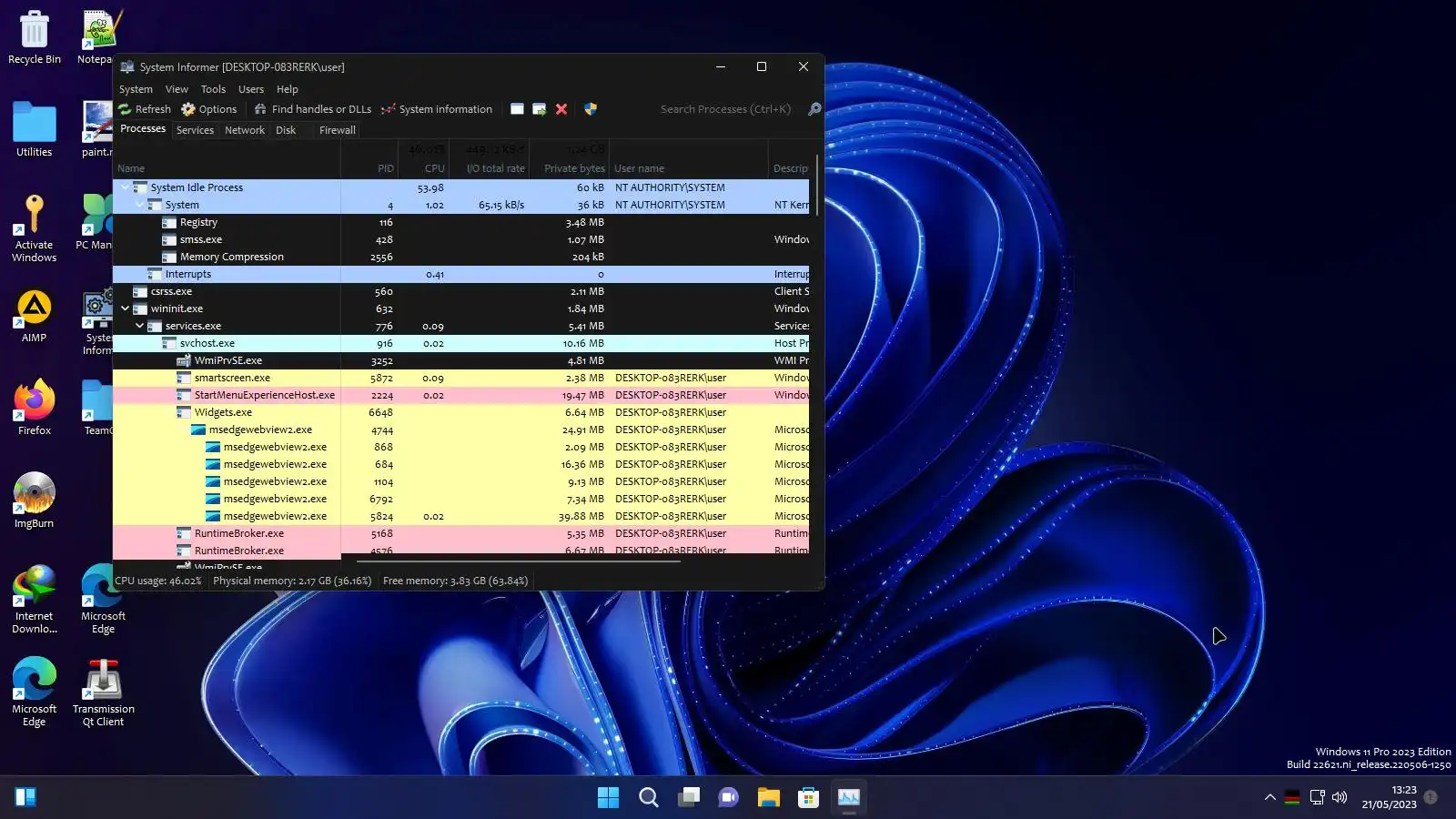
Task: Switch to the Network tab
Action: [245, 130]
